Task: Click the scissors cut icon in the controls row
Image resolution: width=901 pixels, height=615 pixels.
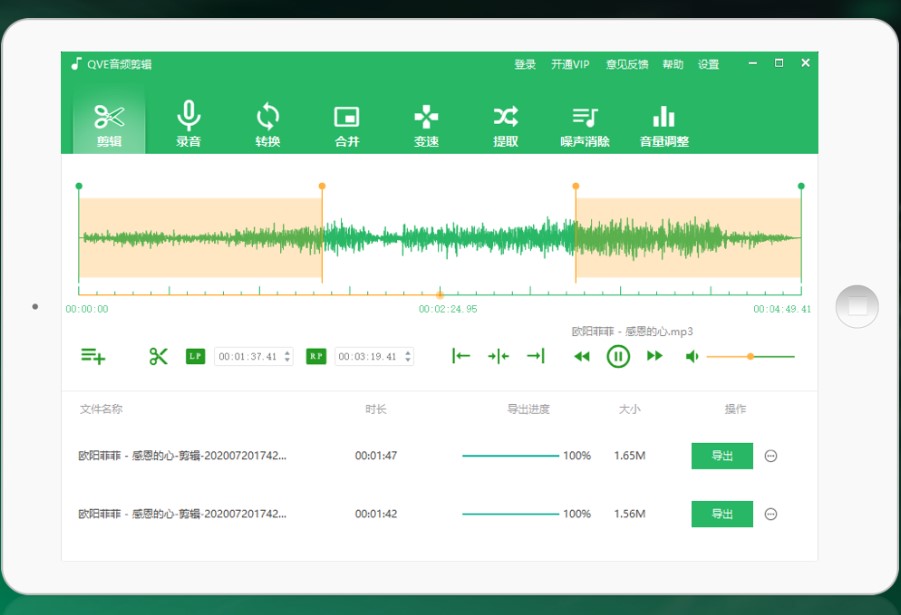Action: coord(158,356)
